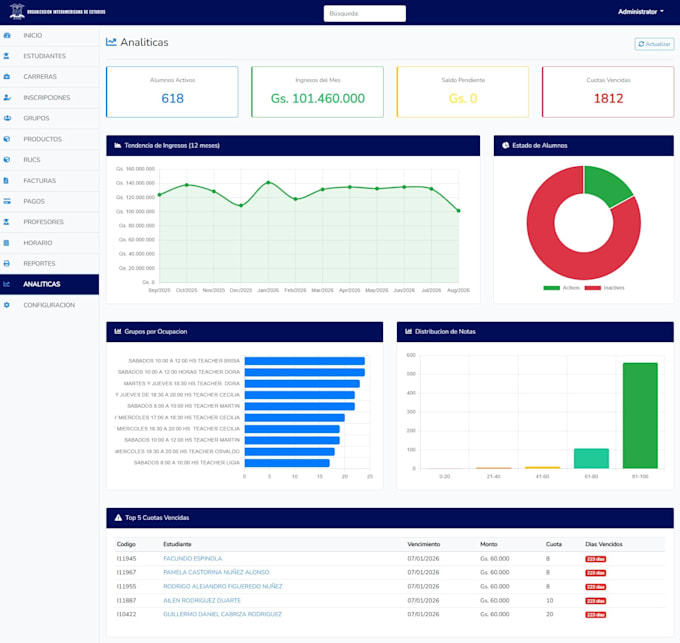Toggle the Inactivos legend entry in donut chart
This screenshot has height=643, width=680.
605,288
